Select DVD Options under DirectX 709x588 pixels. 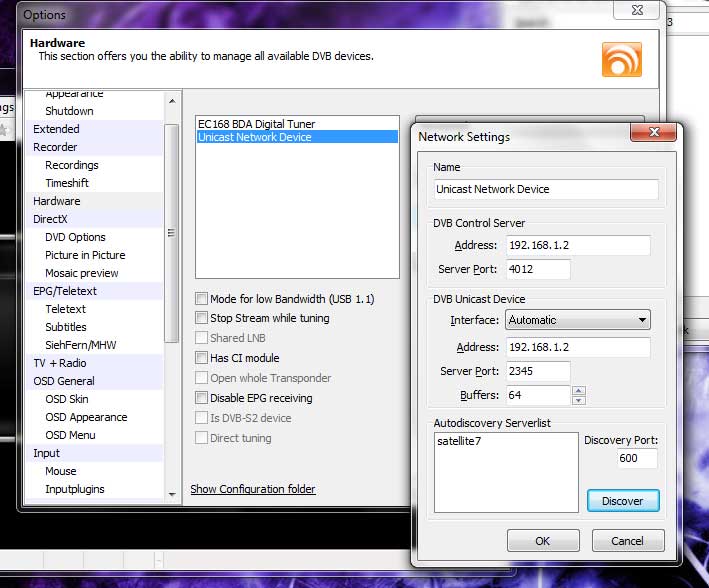(x=75, y=237)
